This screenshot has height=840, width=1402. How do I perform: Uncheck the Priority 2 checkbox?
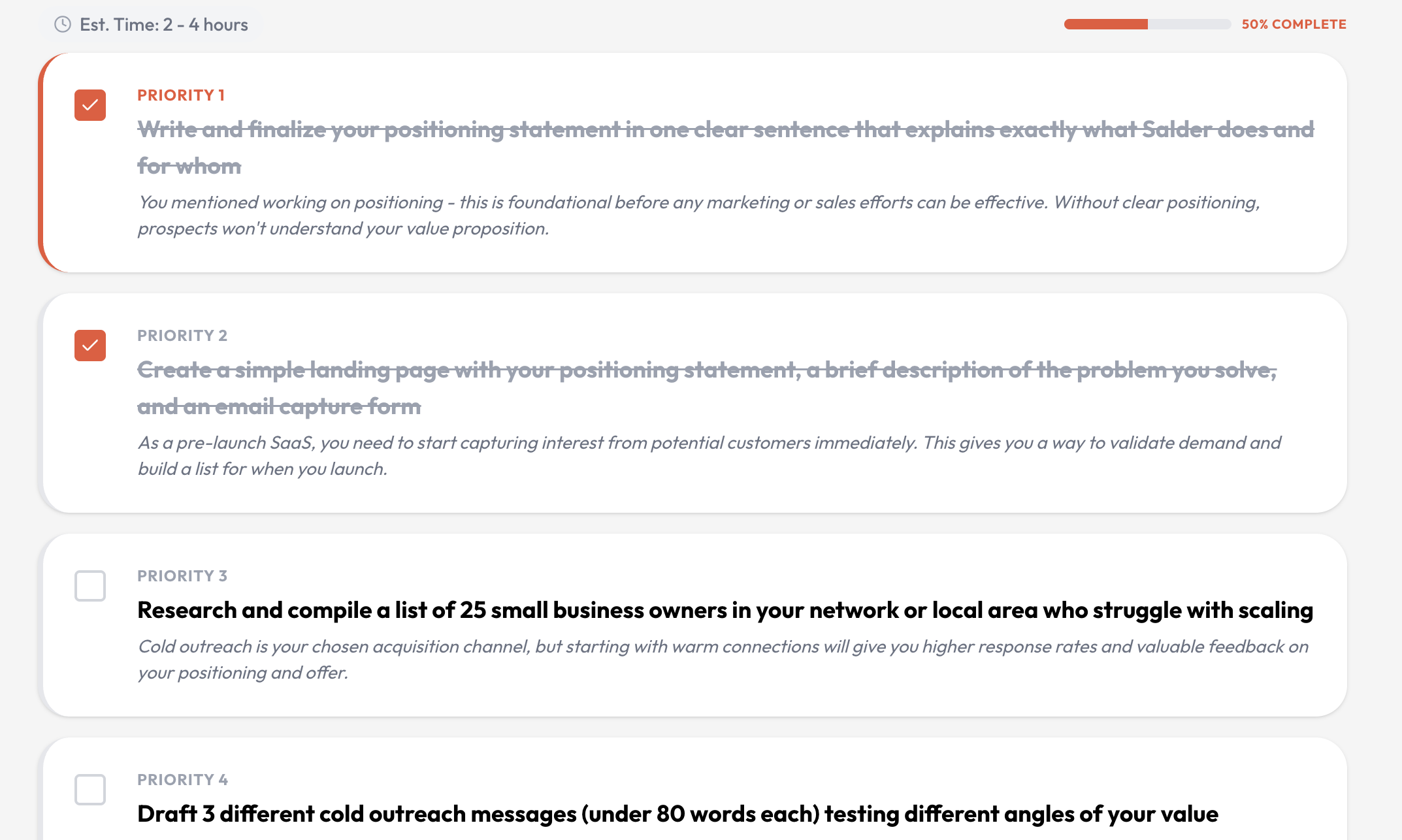pyautogui.click(x=90, y=346)
